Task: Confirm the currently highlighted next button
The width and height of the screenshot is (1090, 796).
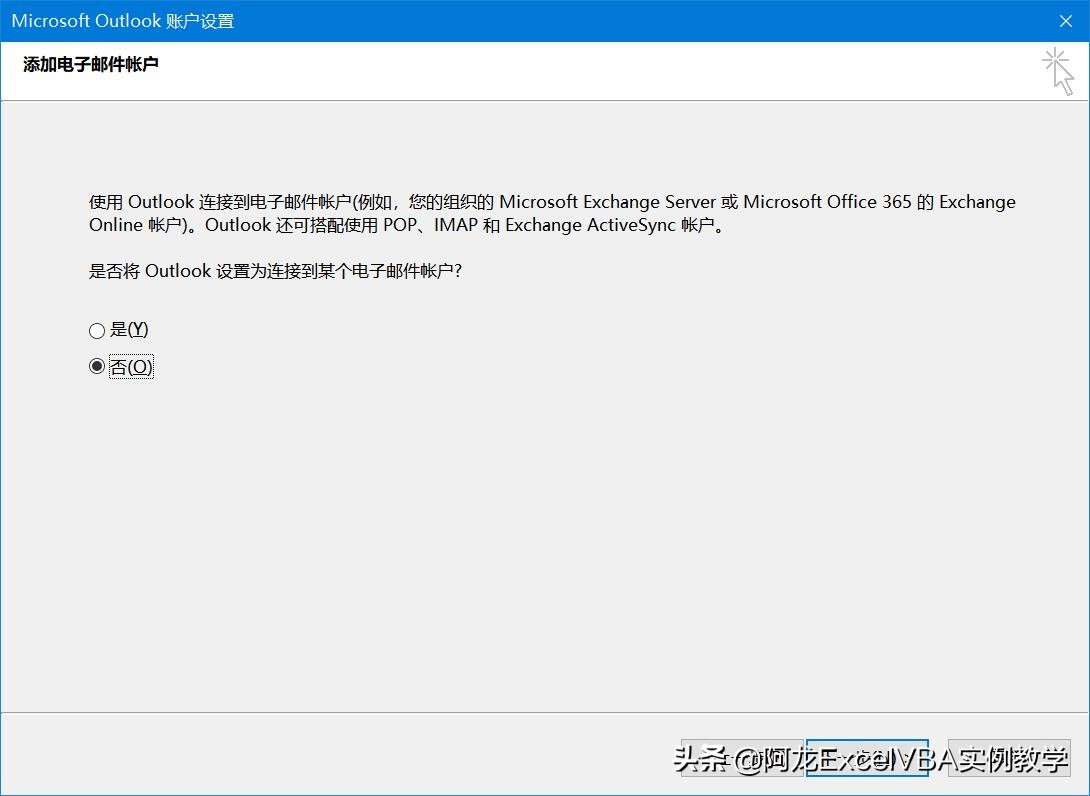Action: [868, 760]
